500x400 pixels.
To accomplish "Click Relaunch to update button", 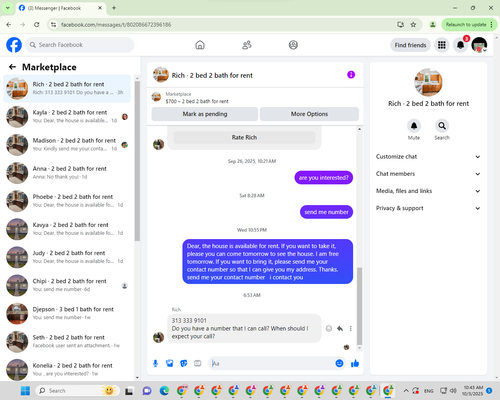I will tap(469, 25).
